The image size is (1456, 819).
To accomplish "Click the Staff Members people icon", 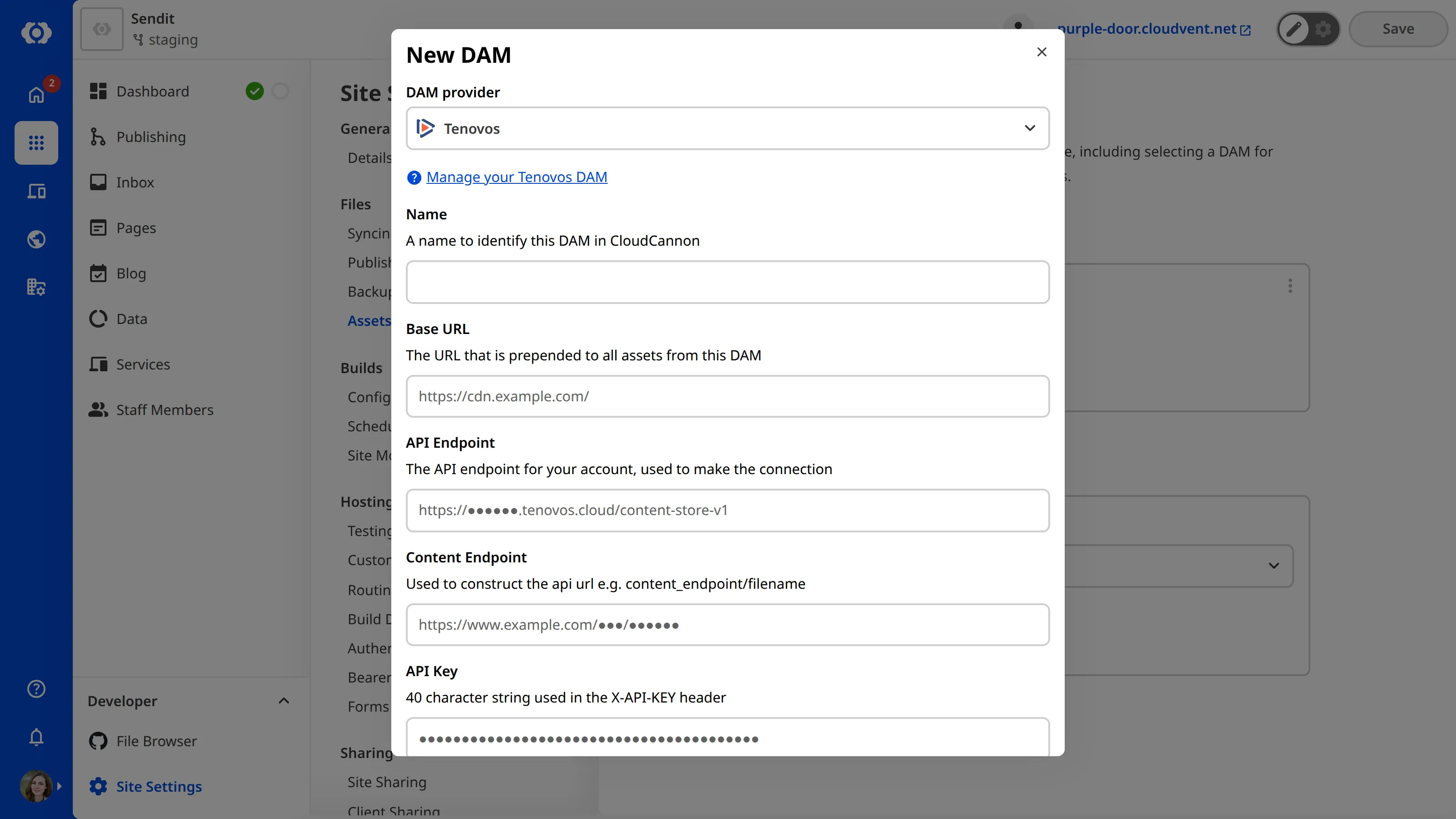I will (98, 410).
